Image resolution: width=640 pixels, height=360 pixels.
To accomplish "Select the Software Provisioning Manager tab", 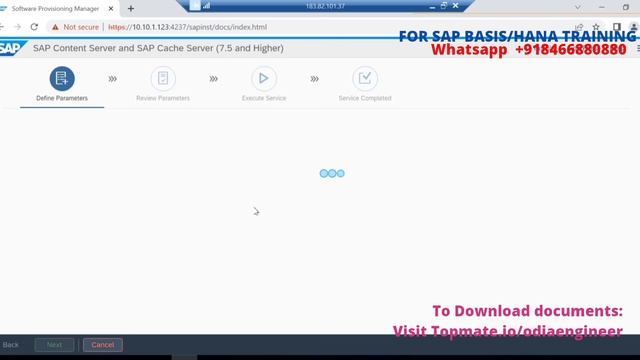I will click(x=56, y=8).
